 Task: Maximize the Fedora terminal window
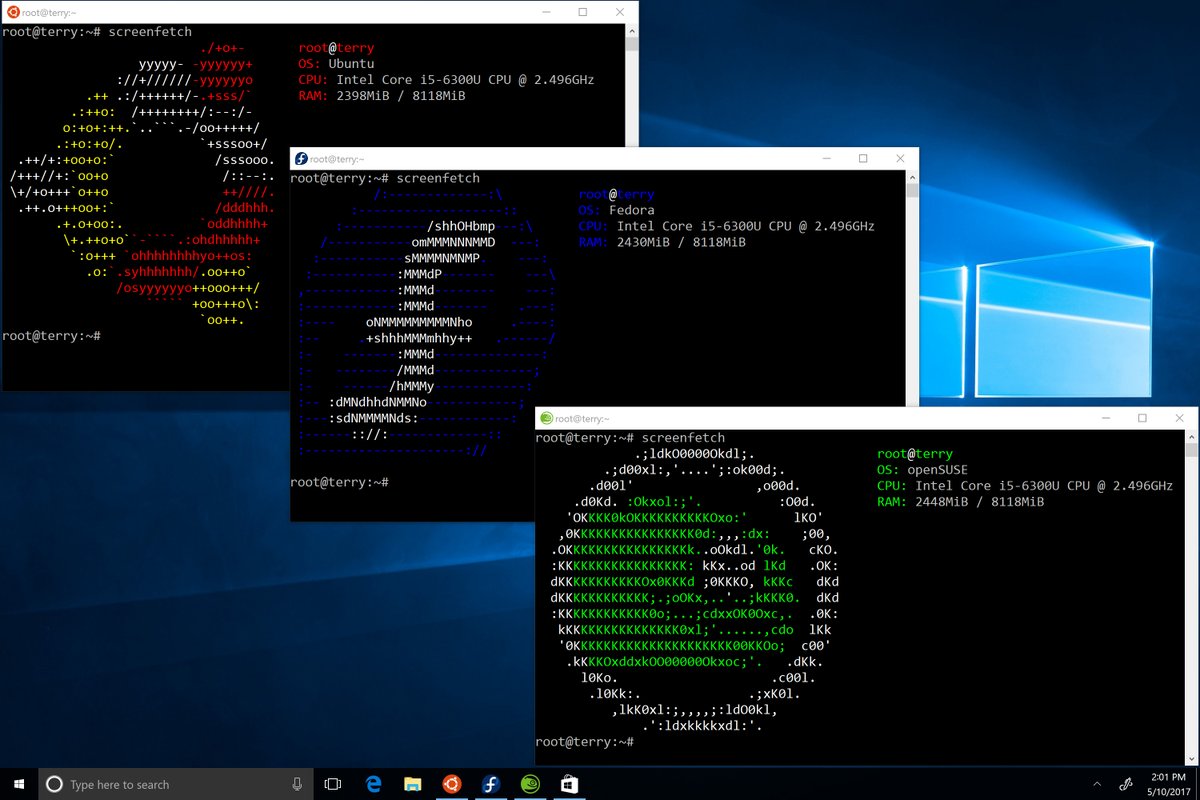point(862,158)
